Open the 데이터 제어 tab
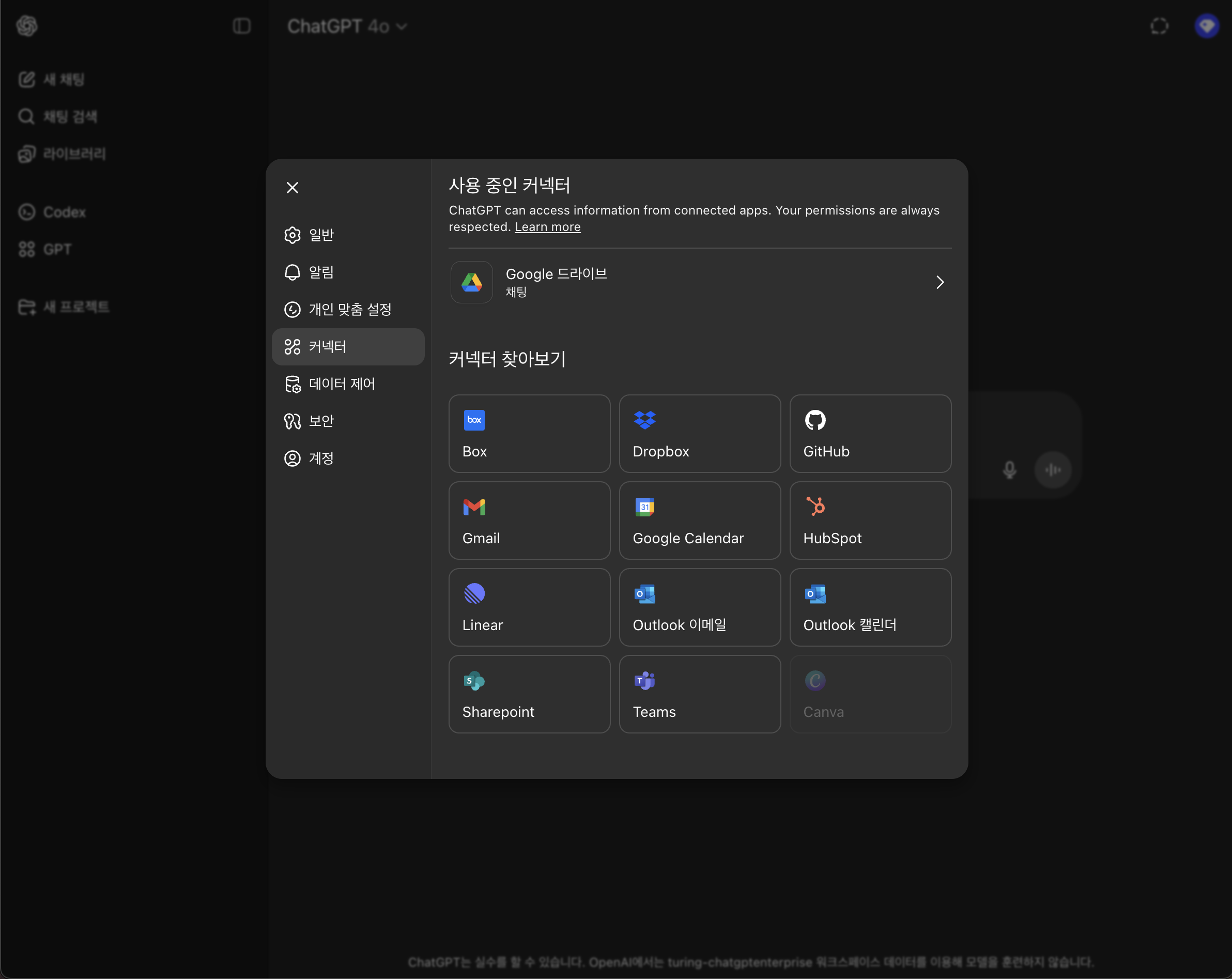This screenshot has height=979, width=1232. [348, 384]
